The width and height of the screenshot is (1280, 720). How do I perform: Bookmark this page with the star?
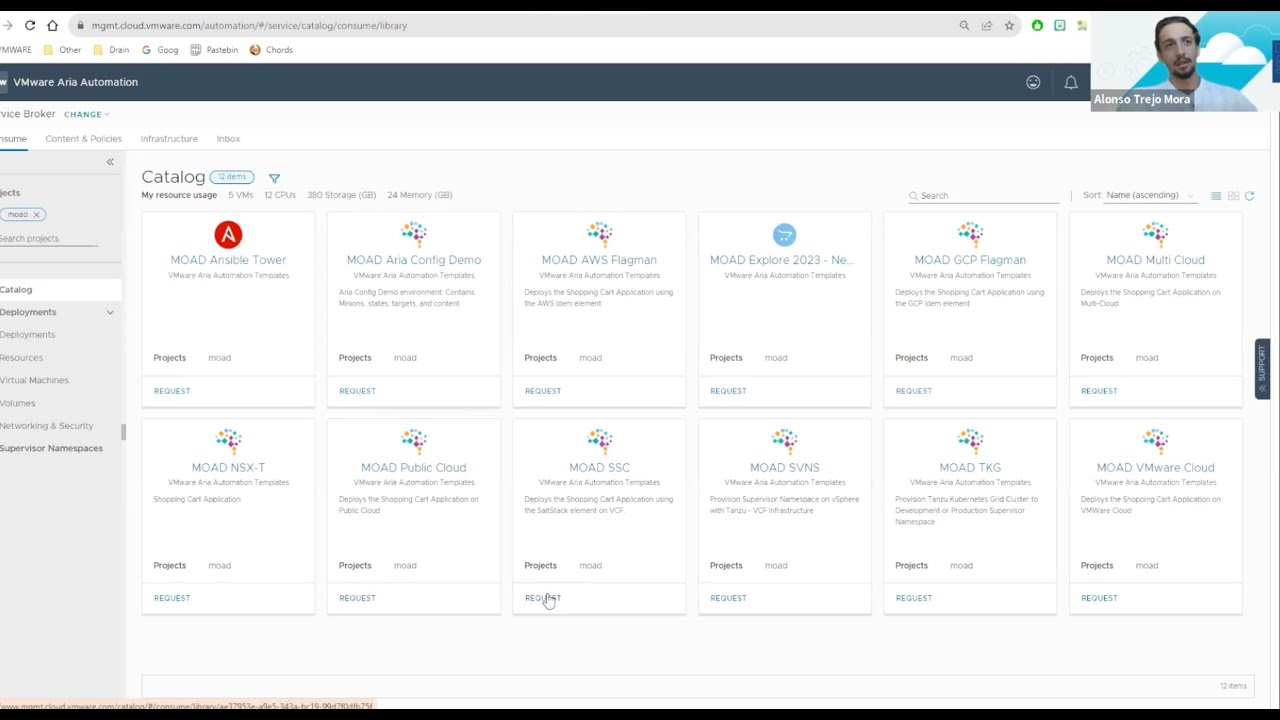click(x=1010, y=25)
